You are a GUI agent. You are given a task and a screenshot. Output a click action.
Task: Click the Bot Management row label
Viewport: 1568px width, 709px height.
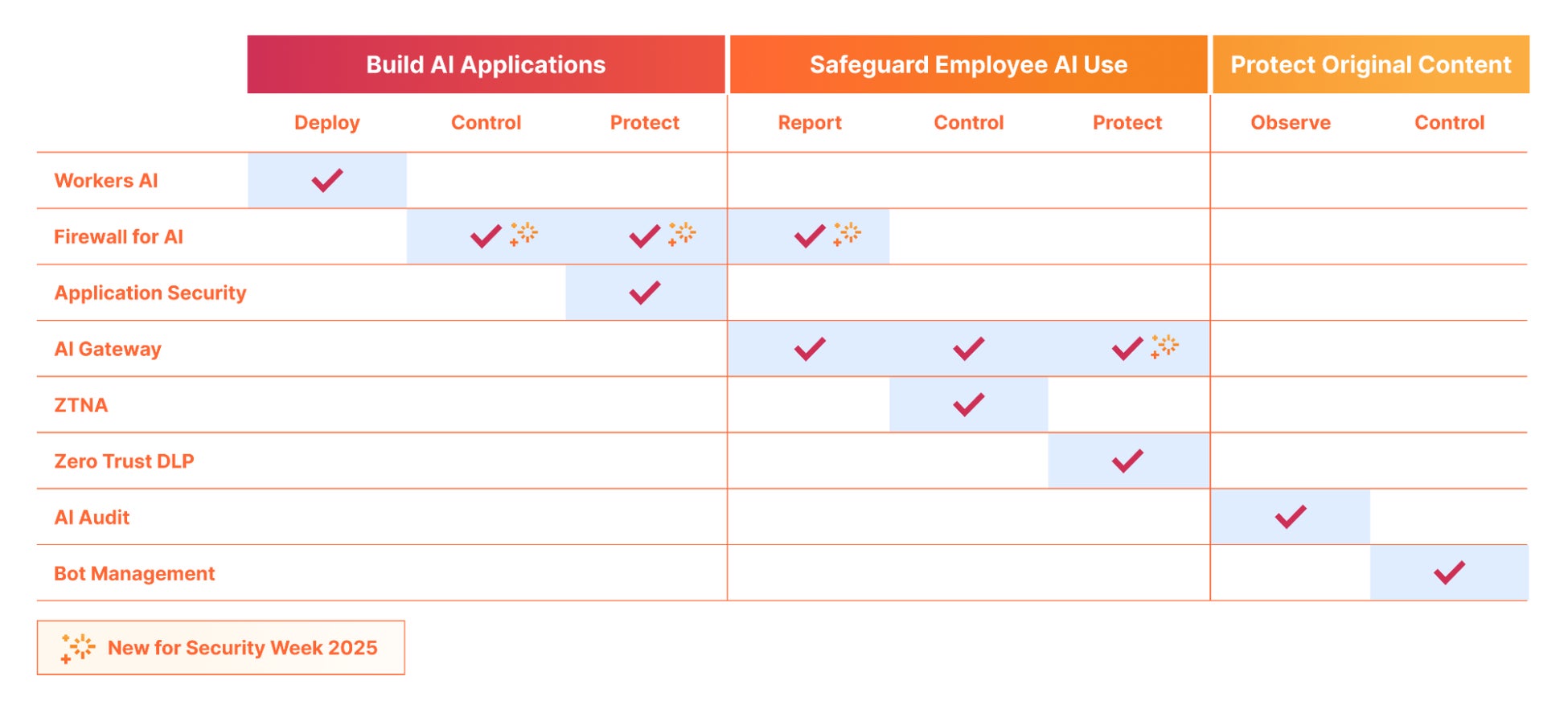point(134,573)
